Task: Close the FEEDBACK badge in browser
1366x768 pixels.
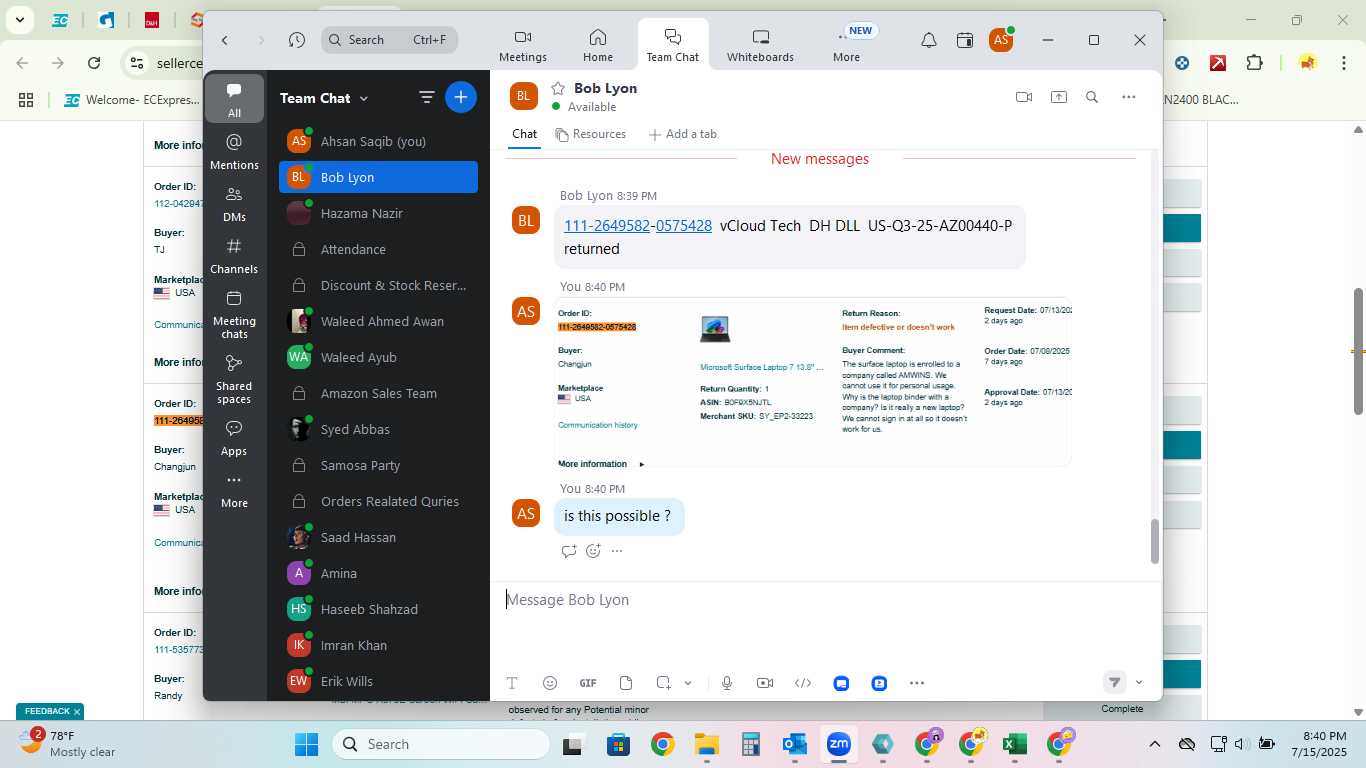Action: click(77, 712)
